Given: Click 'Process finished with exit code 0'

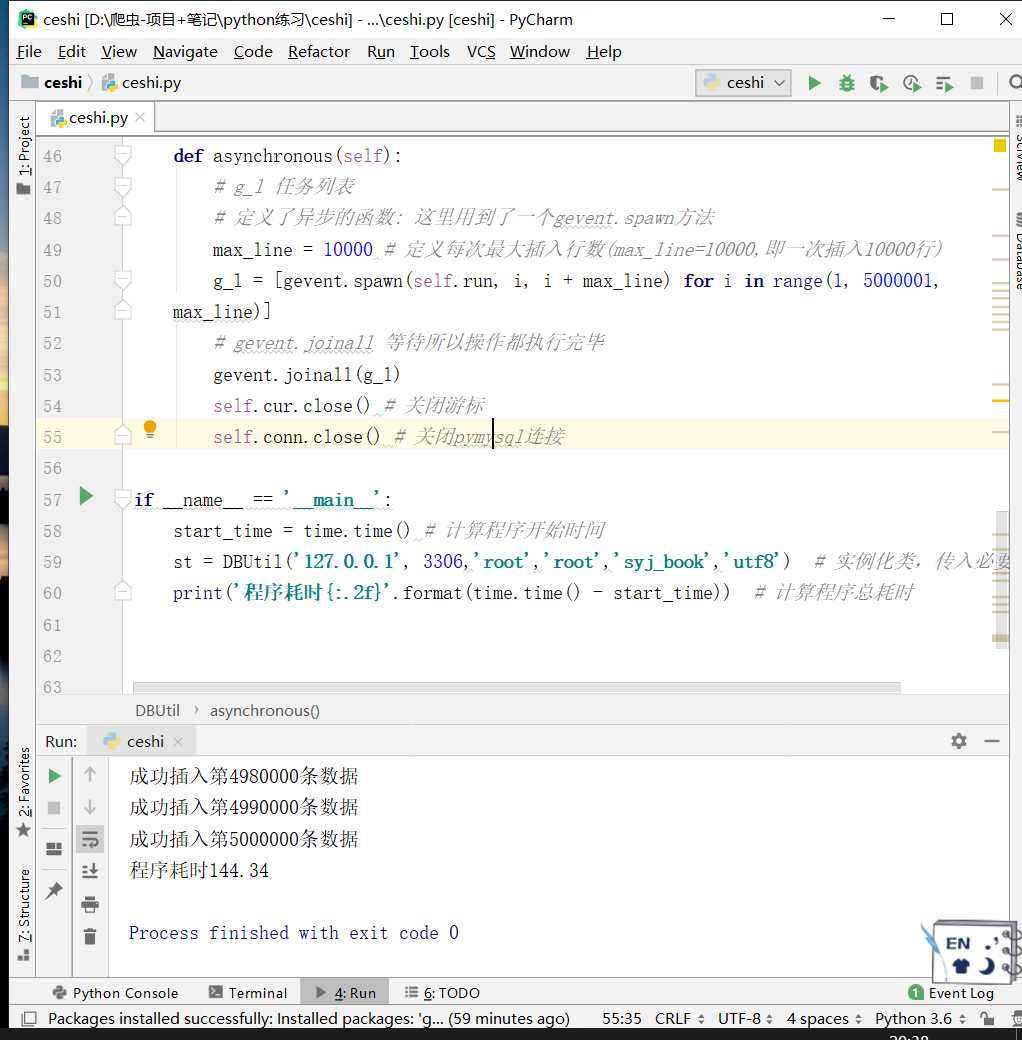Looking at the screenshot, I should 294,933.
